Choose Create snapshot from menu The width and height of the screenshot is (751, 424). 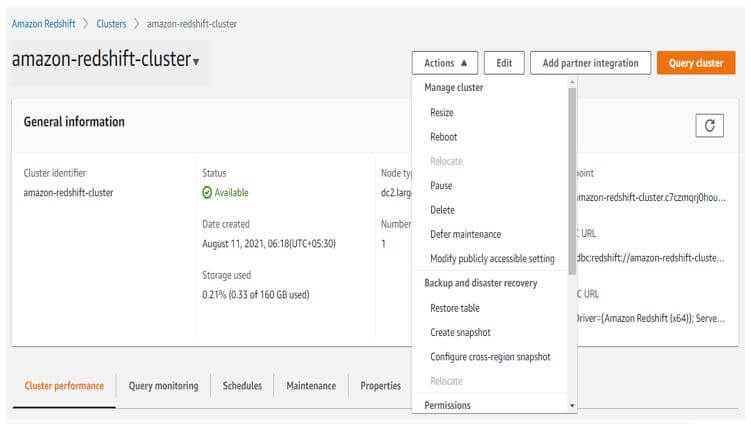(460, 332)
